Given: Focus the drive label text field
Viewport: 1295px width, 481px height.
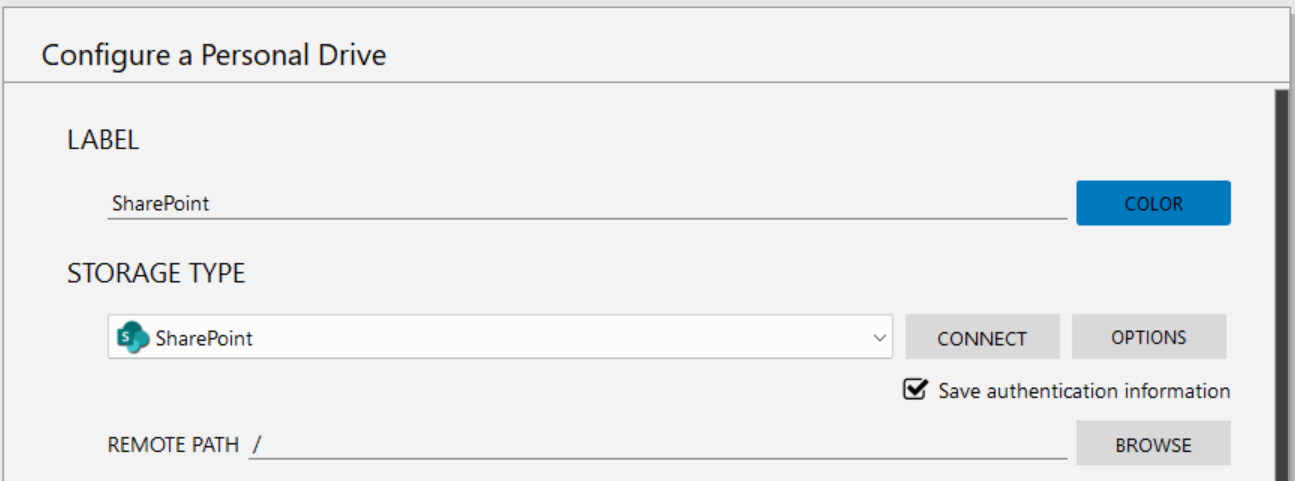Looking at the screenshot, I should [586, 203].
